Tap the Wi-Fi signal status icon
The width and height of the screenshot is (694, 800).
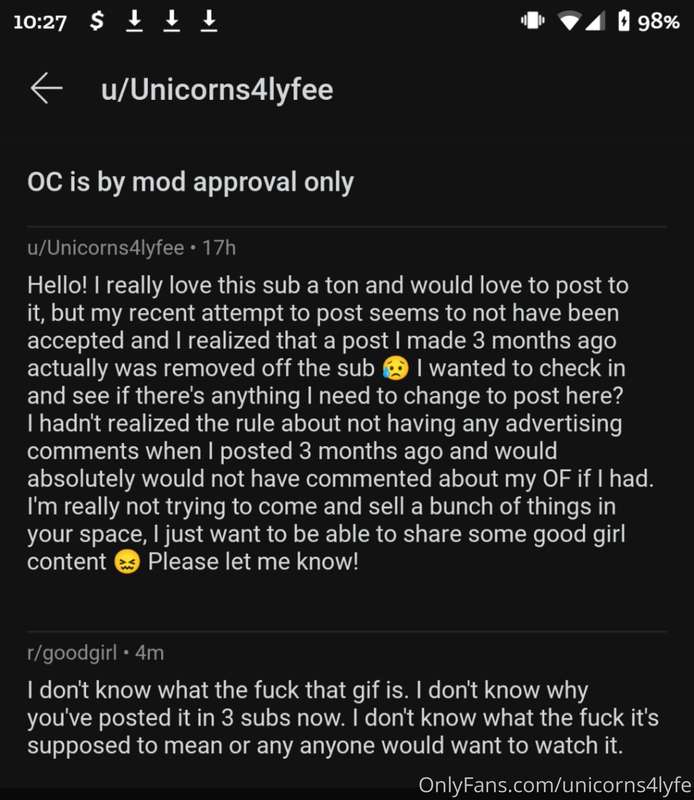[x=569, y=21]
